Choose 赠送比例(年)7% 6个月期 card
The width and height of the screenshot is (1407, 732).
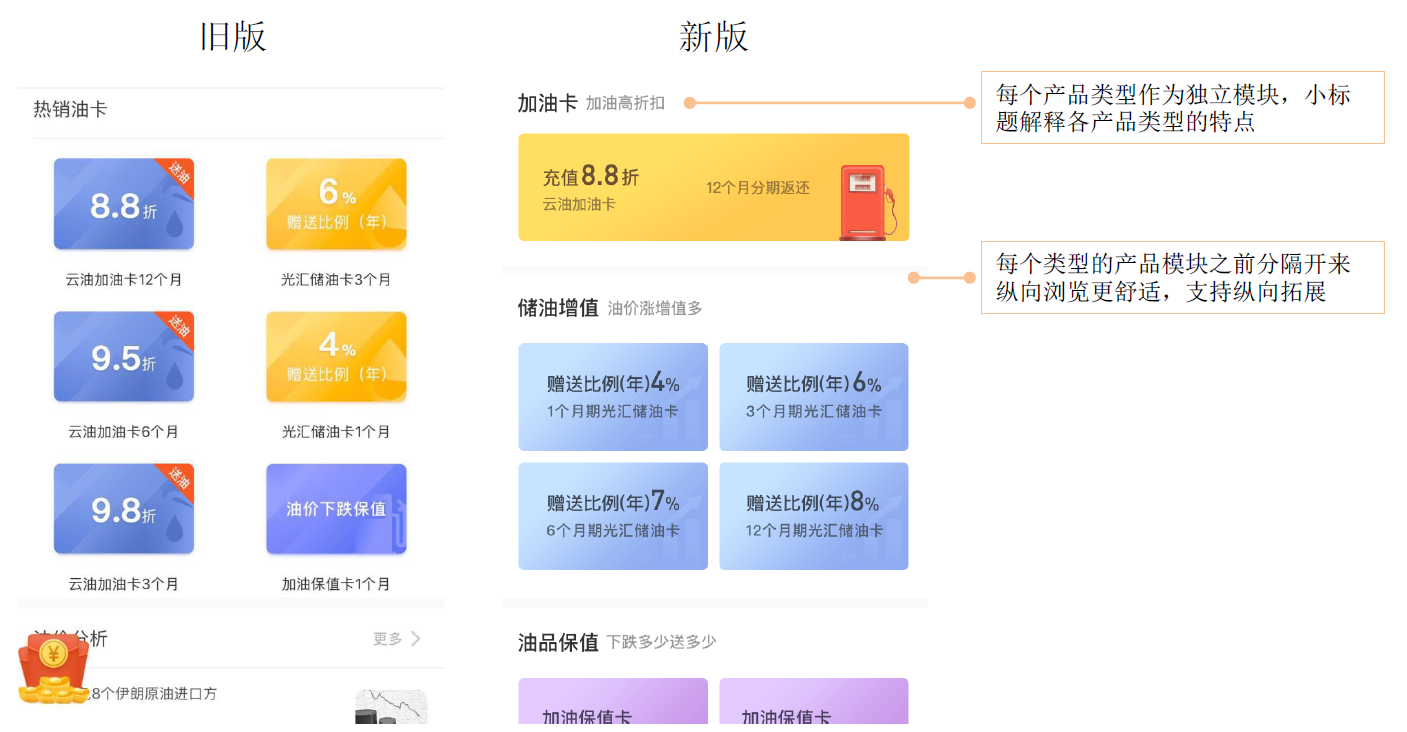tap(613, 516)
